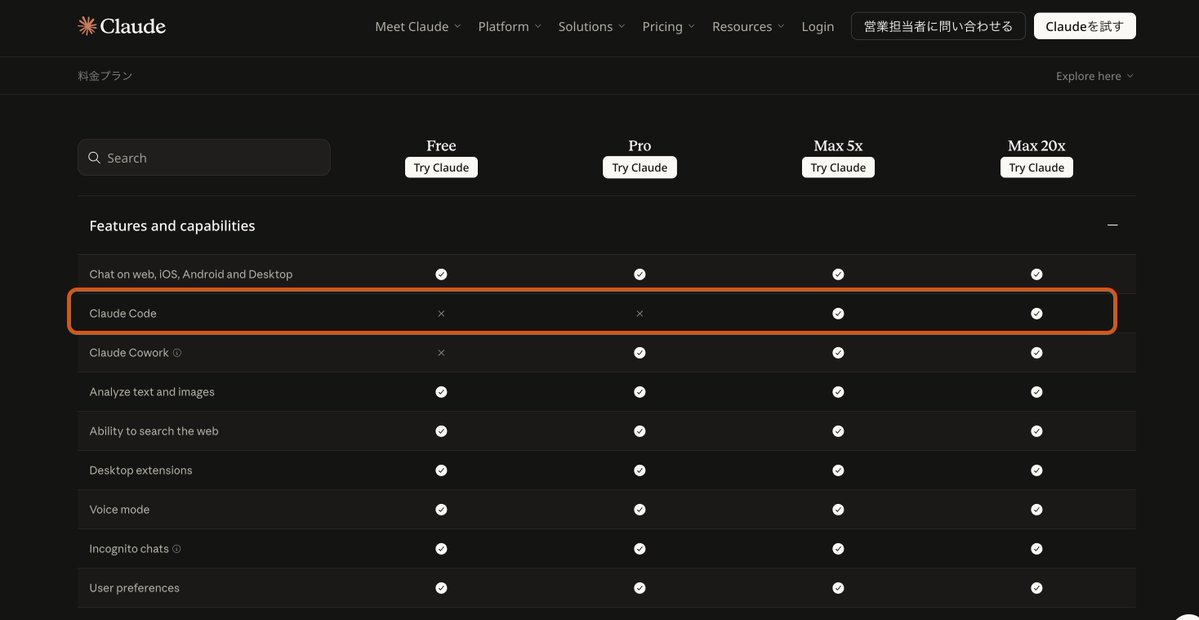The width and height of the screenshot is (1199, 620).
Task: Click the Voice mode row label
Action: coord(119,510)
